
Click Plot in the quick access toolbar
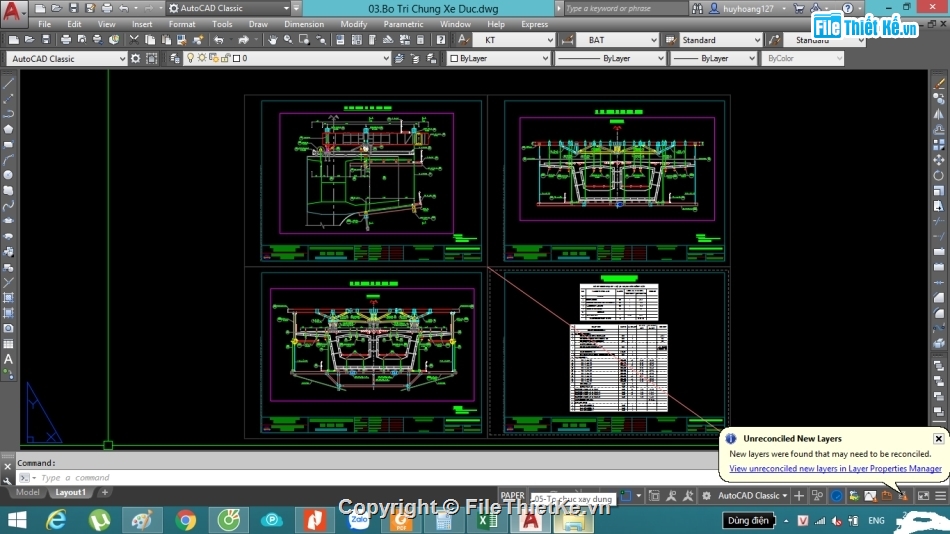(107, 8)
